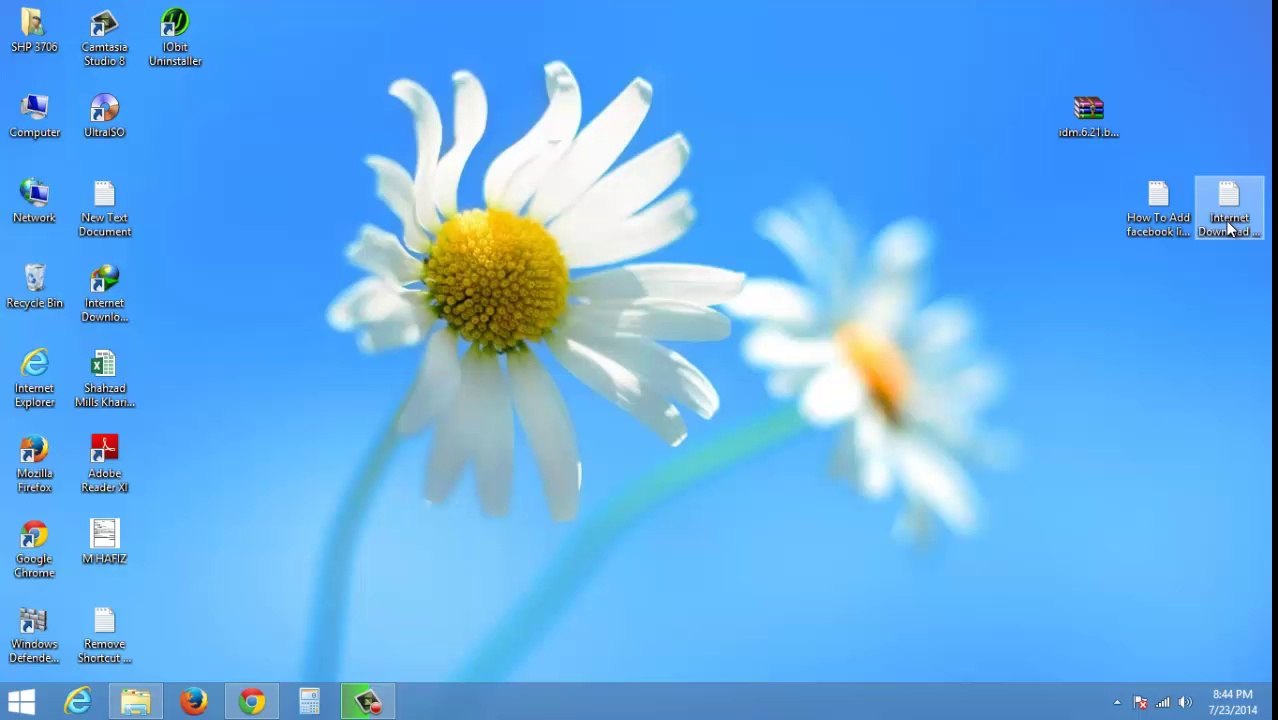Select the Internet Explorer desktop shortcut
The width and height of the screenshot is (1278, 720).
click(x=34, y=379)
